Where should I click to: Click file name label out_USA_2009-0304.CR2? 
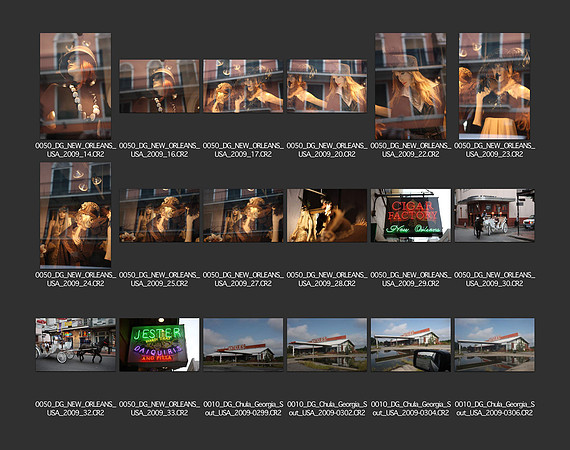click(411, 409)
